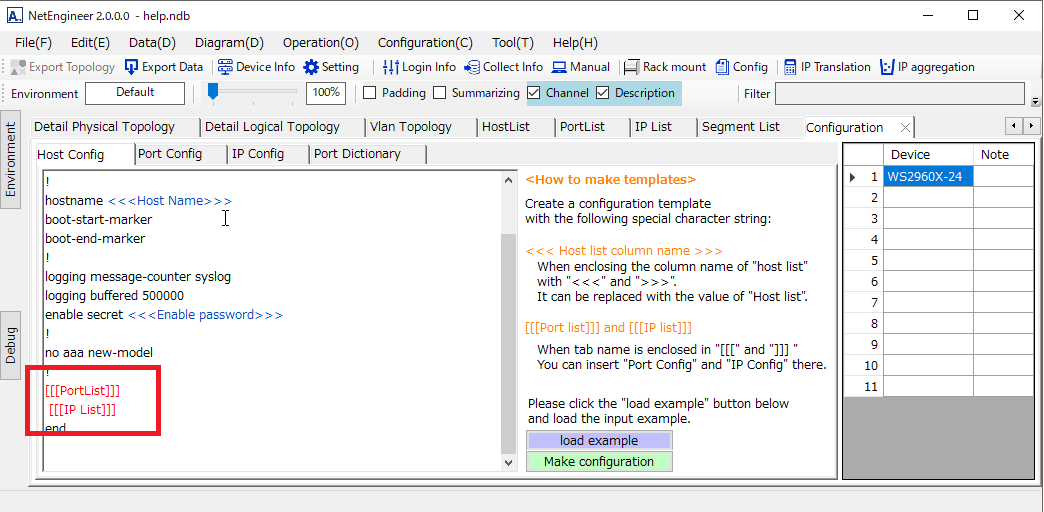Open the Configuration(C) menu

click(425, 43)
